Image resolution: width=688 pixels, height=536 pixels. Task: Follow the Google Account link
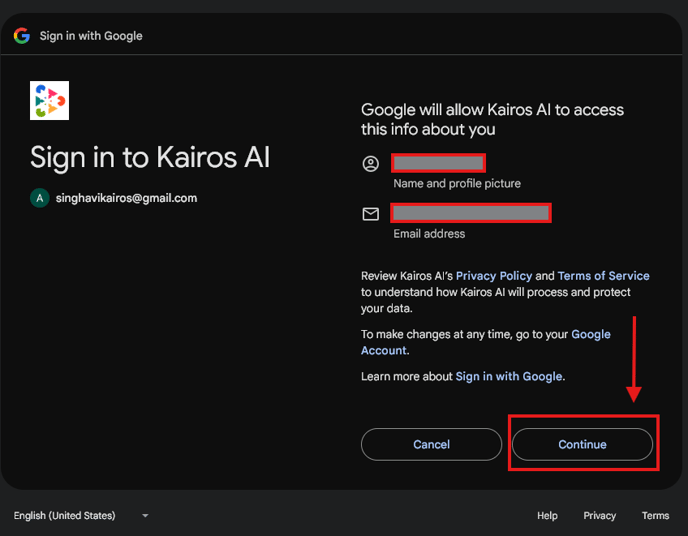tap(590, 335)
